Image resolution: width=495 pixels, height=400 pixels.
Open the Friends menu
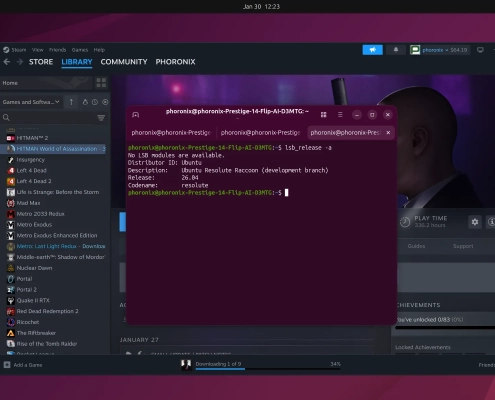57,50
